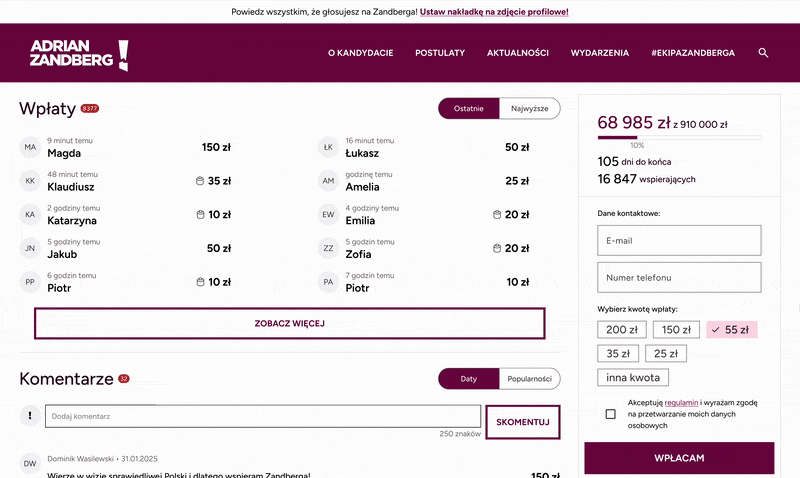Click the JN avatar next to Jakub
This screenshot has height=478, width=800.
tap(30, 248)
